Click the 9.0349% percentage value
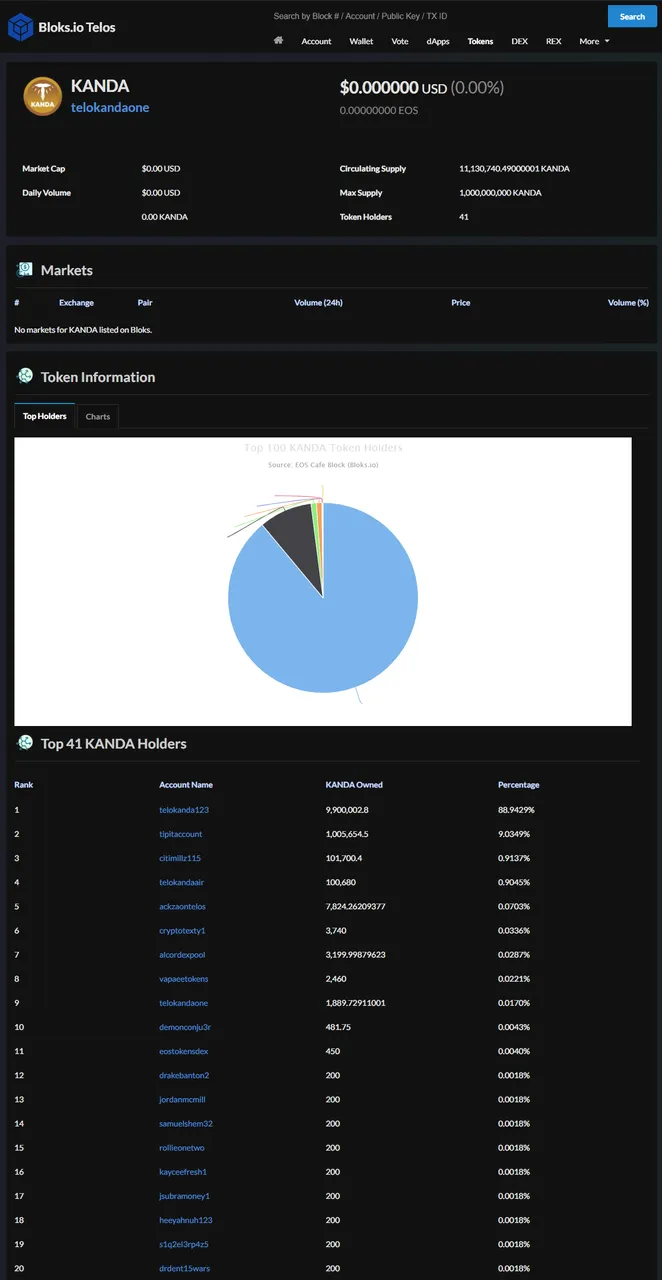The height and width of the screenshot is (1280, 662). pos(514,834)
